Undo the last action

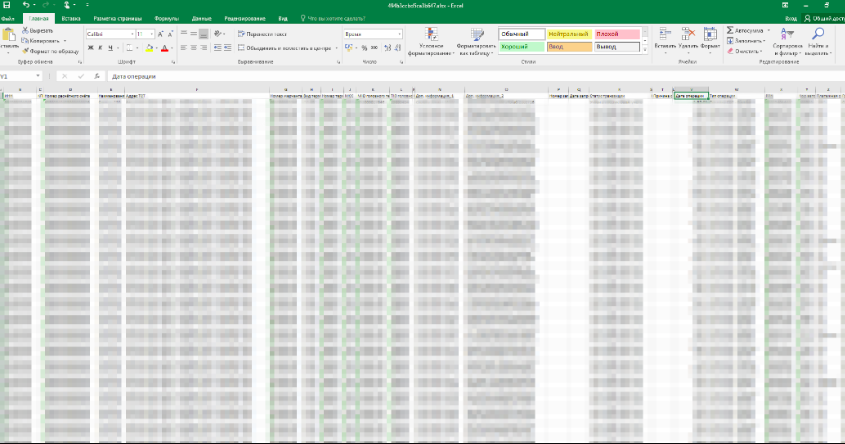25,5
